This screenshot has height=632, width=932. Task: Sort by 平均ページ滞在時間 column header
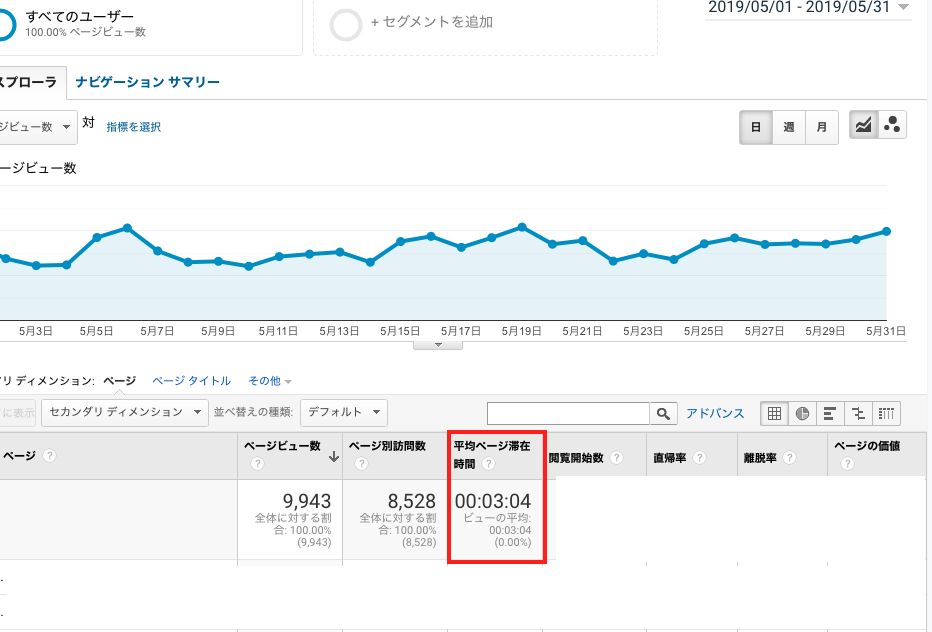492,454
